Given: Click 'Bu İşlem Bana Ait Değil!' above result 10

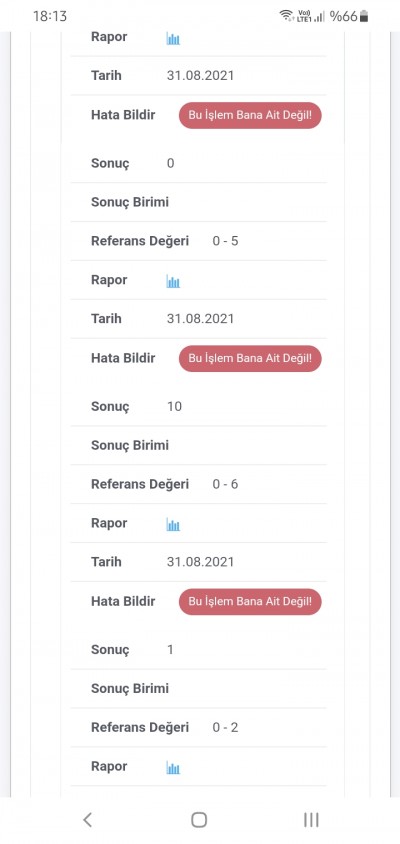Looking at the screenshot, I should coord(250,358).
